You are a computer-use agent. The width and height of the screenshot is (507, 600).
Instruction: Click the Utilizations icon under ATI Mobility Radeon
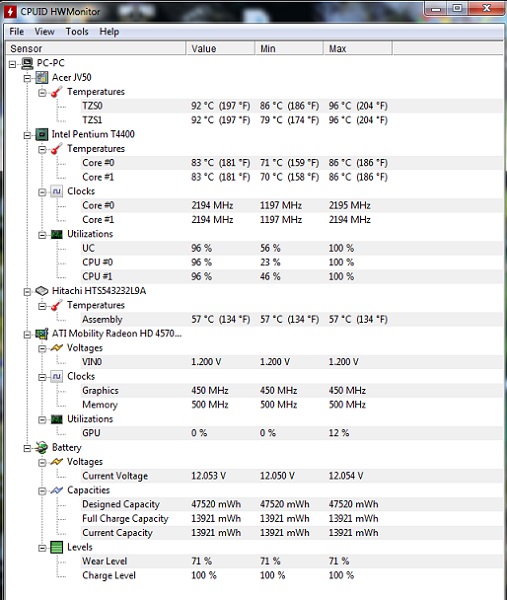[57, 419]
